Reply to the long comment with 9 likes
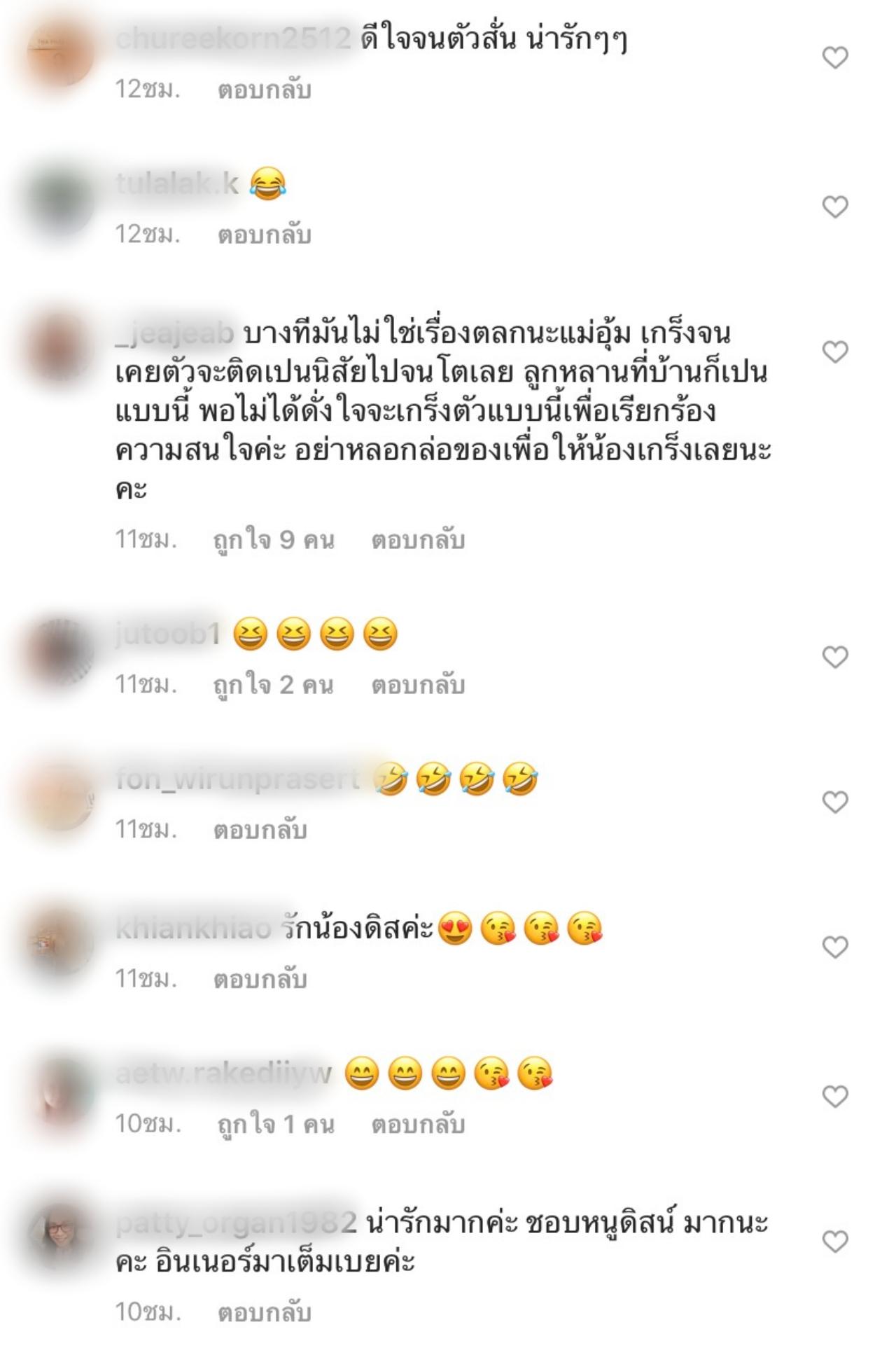896x1355 pixels. (418, 540)
